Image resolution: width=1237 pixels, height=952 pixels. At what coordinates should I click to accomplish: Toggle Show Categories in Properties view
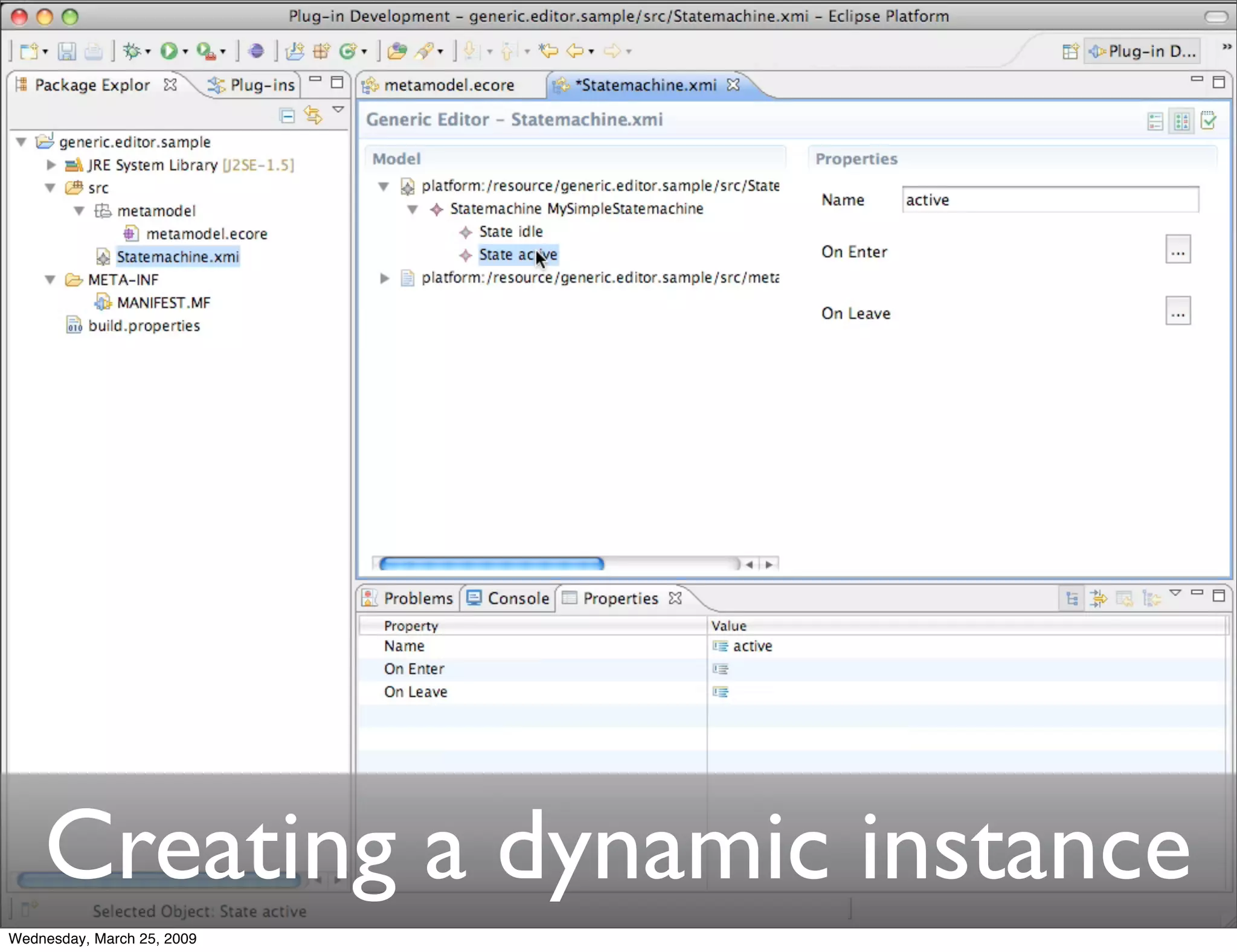tap(1072, 599)
